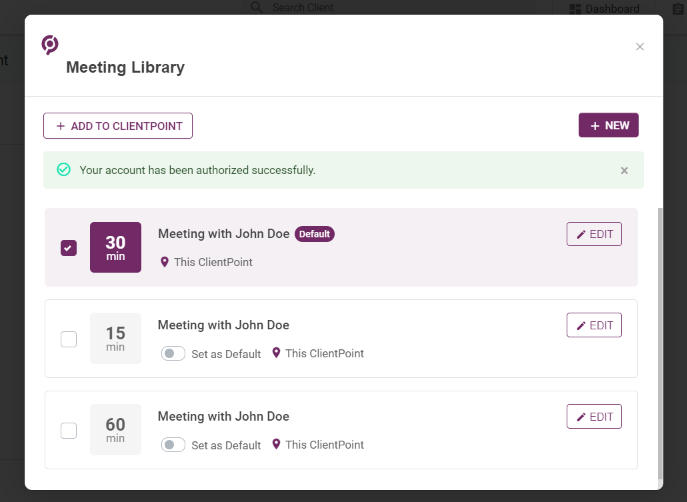Click 'Your account has been authorized successfully' text

pyautogui.click(x=198, y=170)
